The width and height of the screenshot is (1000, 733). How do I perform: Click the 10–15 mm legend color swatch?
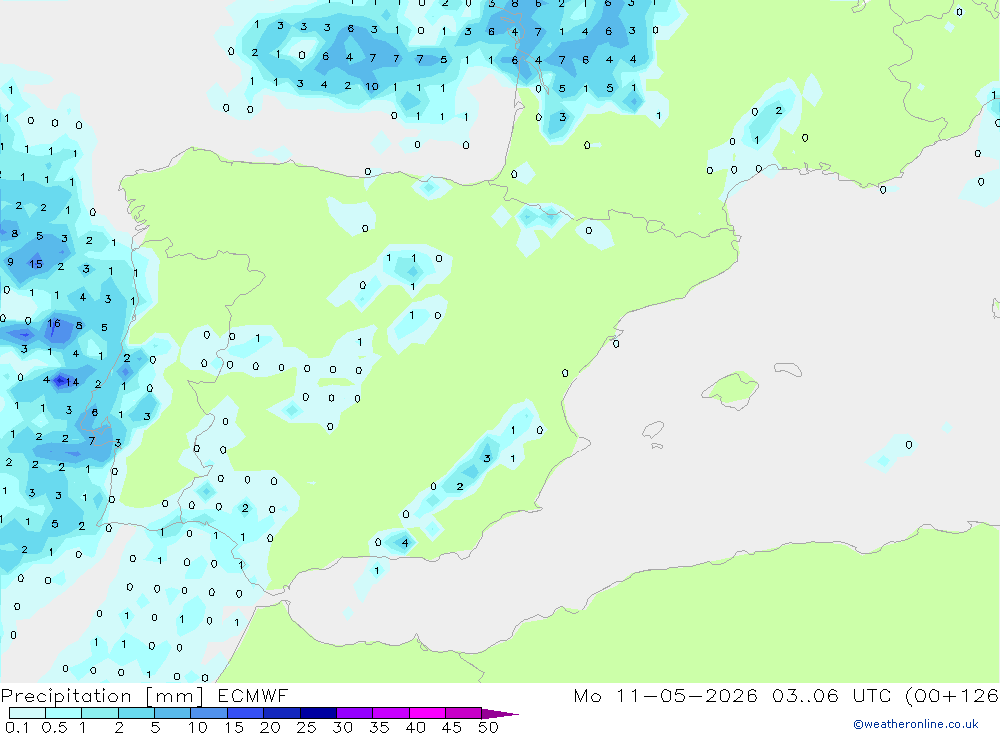209,713
